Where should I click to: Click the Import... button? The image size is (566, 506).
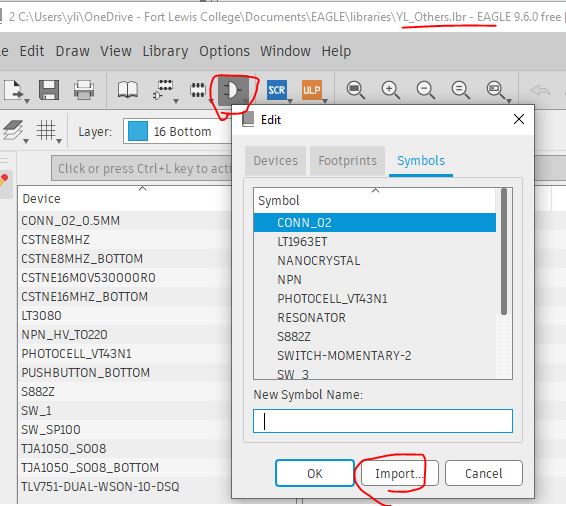(400, 473)
